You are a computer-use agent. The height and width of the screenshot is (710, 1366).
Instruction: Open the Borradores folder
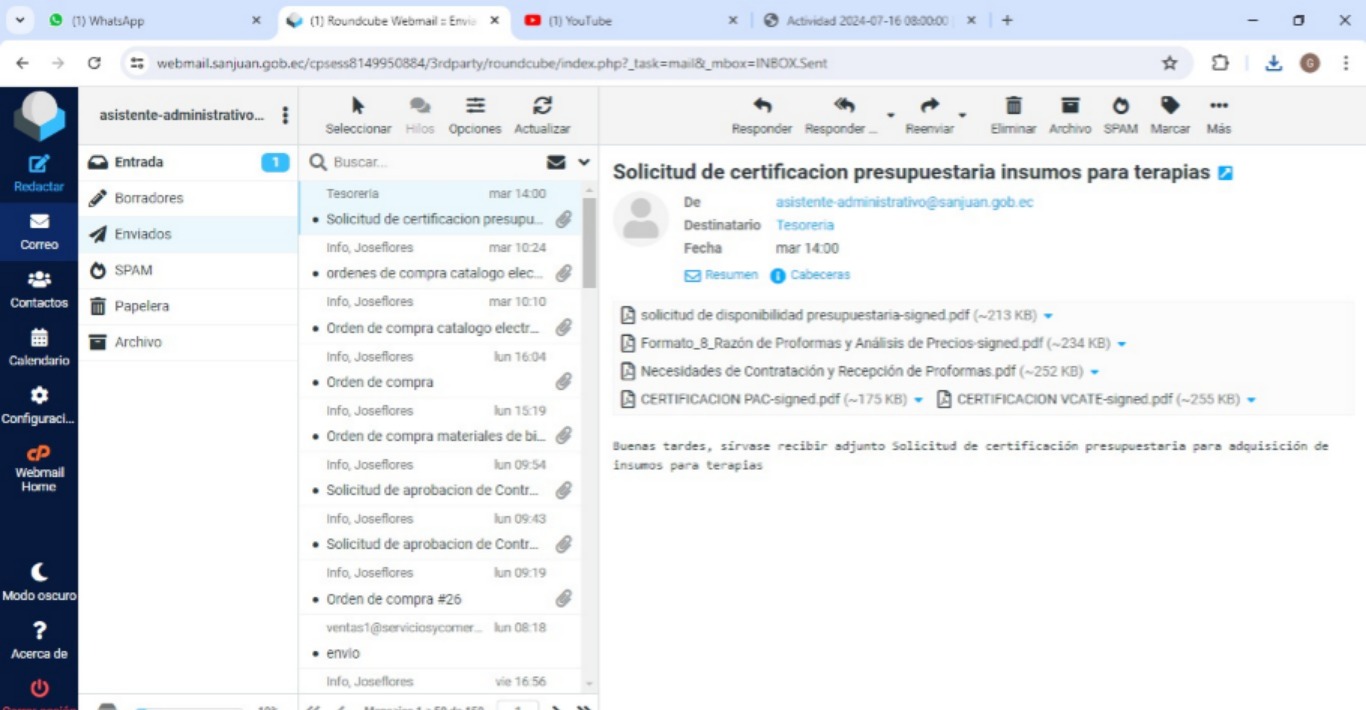pyautogui.click(x=148, y=198)
